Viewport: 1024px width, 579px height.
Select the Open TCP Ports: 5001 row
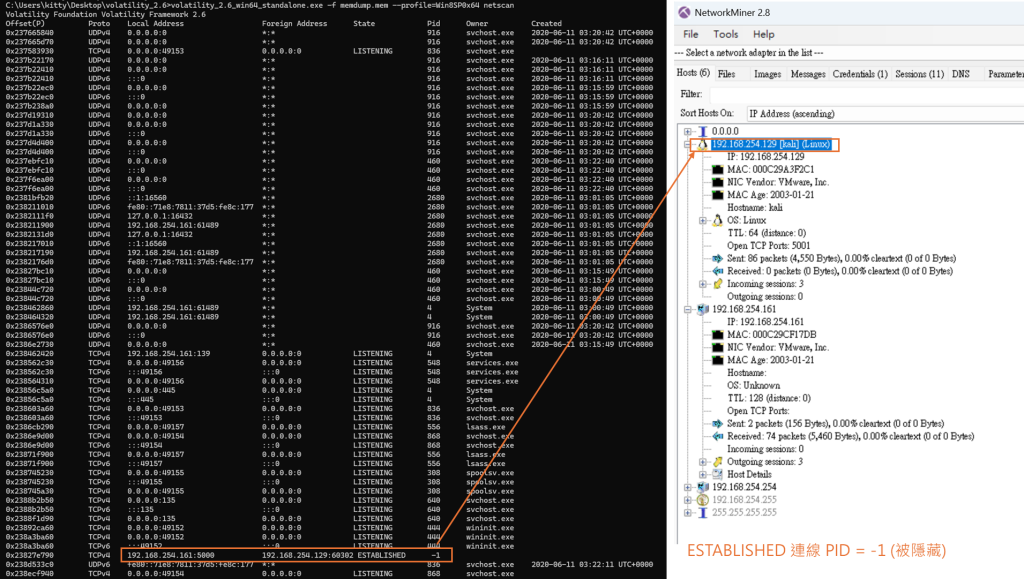769,245
